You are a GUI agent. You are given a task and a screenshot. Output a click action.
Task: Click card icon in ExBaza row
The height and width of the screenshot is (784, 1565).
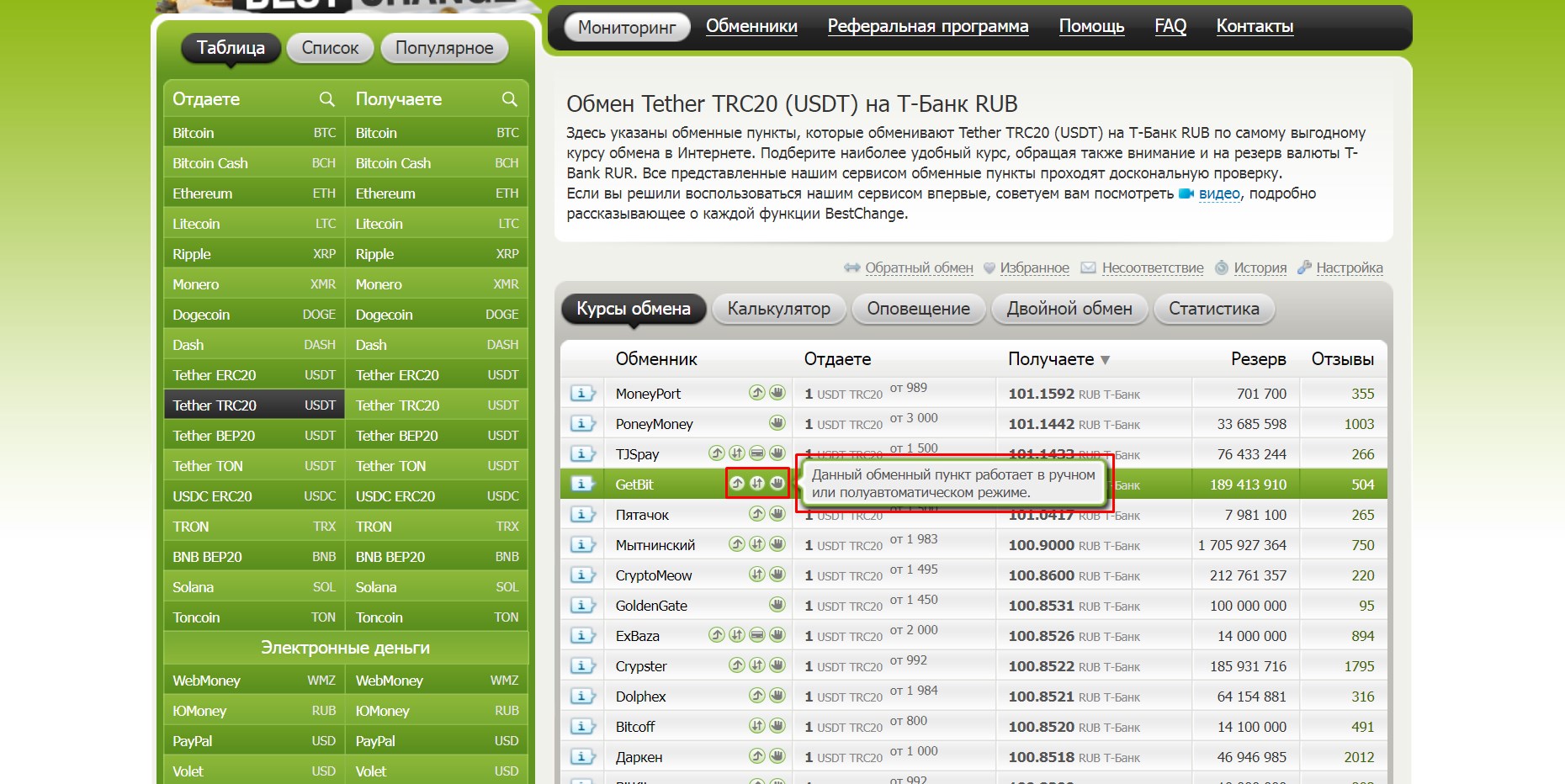click(757, 634)
